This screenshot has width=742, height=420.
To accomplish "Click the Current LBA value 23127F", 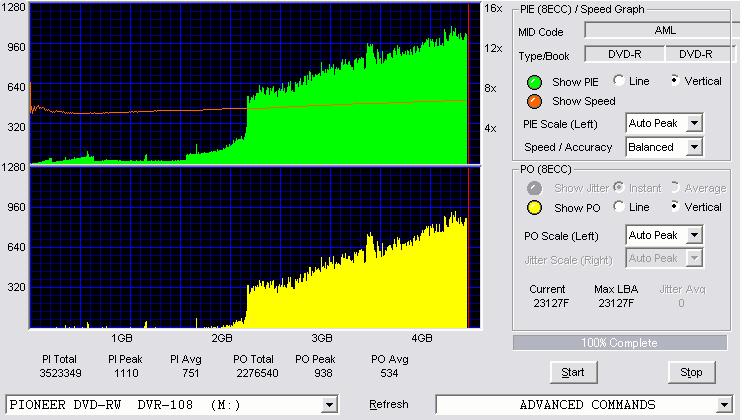I will (551, 303).
